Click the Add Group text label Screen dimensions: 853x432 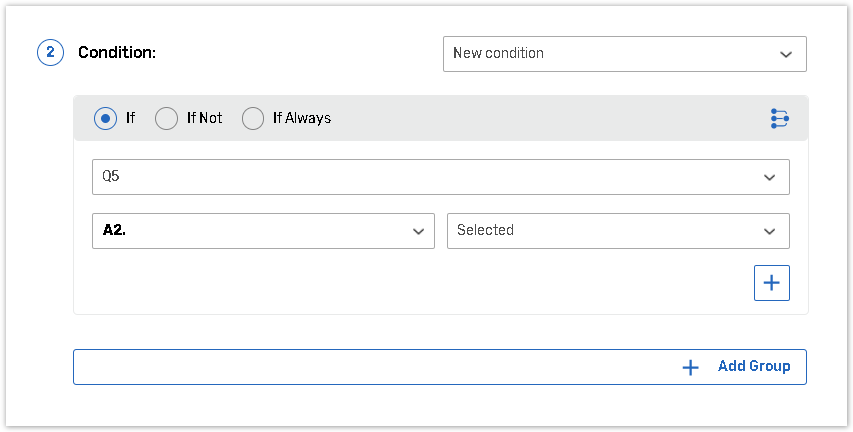click(754, 367)
